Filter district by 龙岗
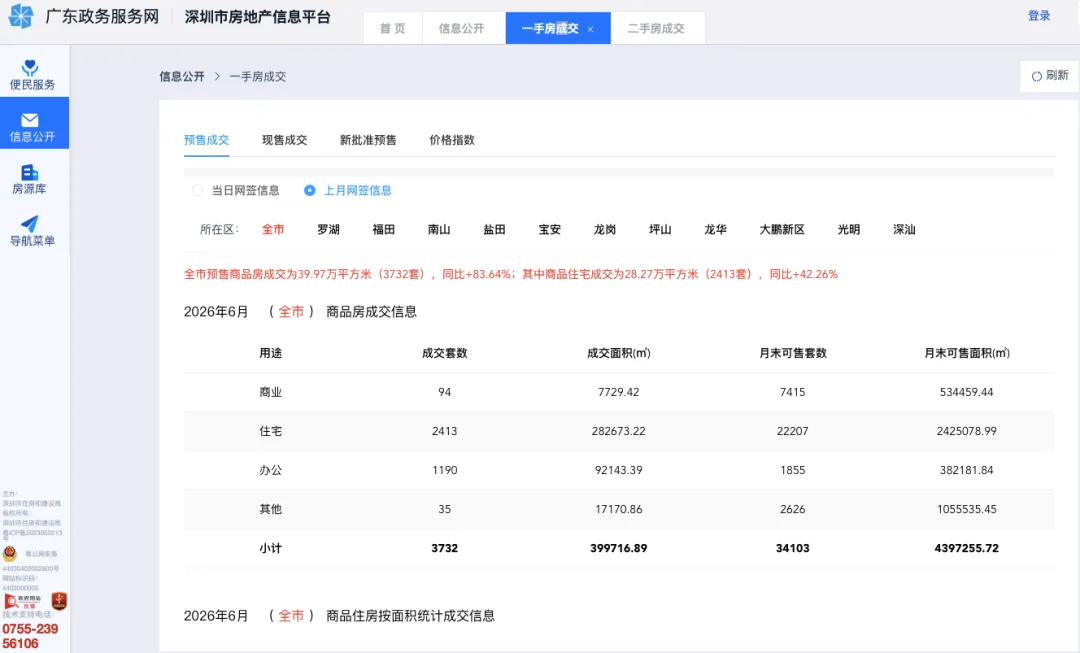Image resolution: width=1080 pixels, height=653 pixels. (x=605, y=229)
